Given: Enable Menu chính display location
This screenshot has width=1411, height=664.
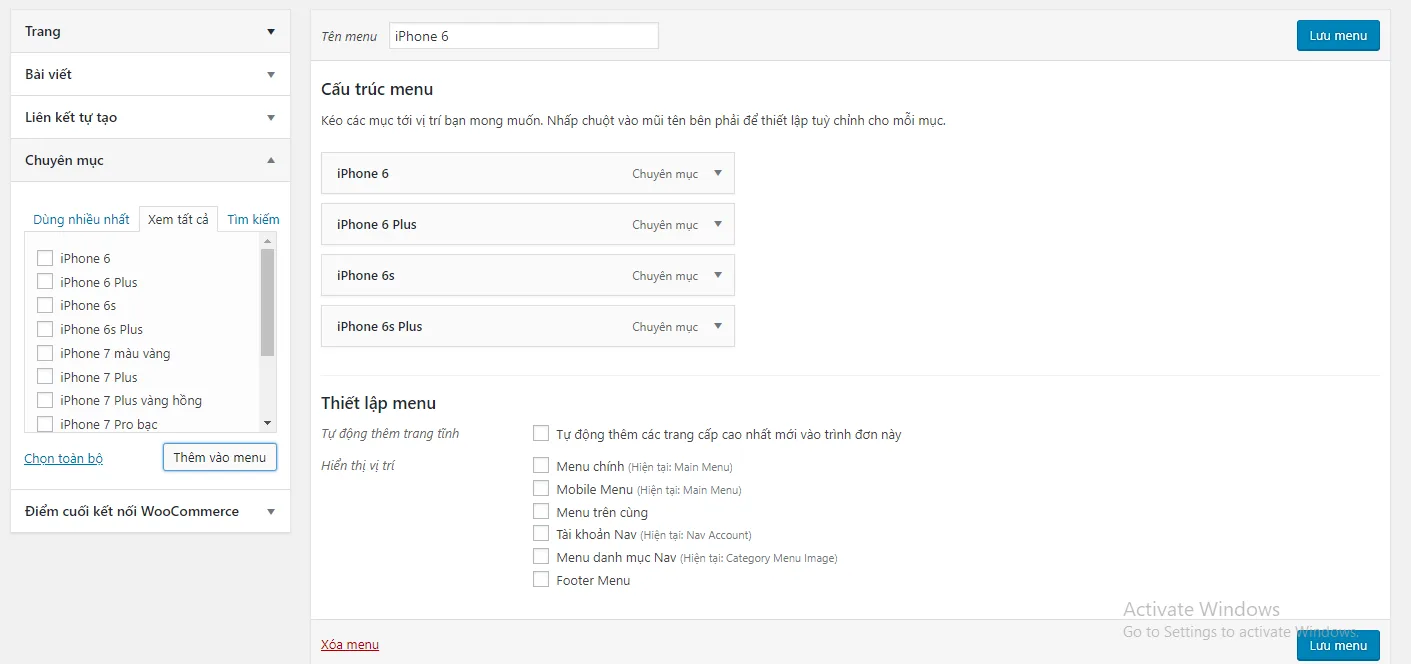Looking at the screenshot, I should coord(541,465).
